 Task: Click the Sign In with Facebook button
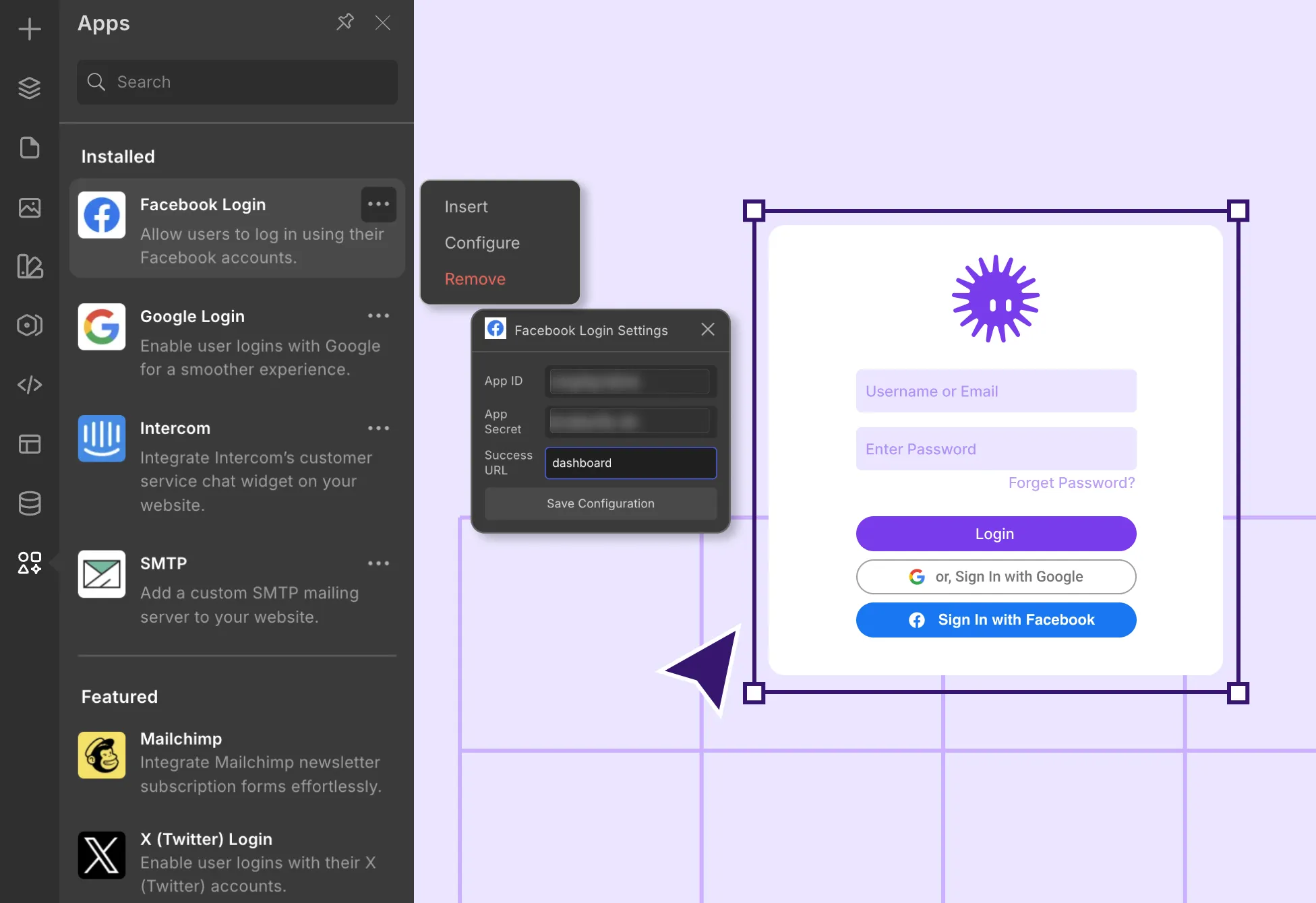[996, 620]
